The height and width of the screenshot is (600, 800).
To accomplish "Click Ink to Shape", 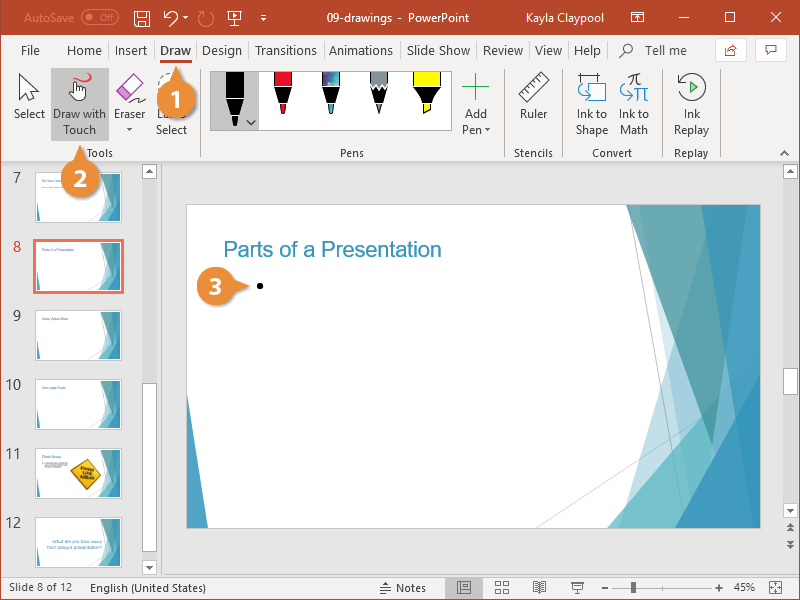I will pos(591,104).
